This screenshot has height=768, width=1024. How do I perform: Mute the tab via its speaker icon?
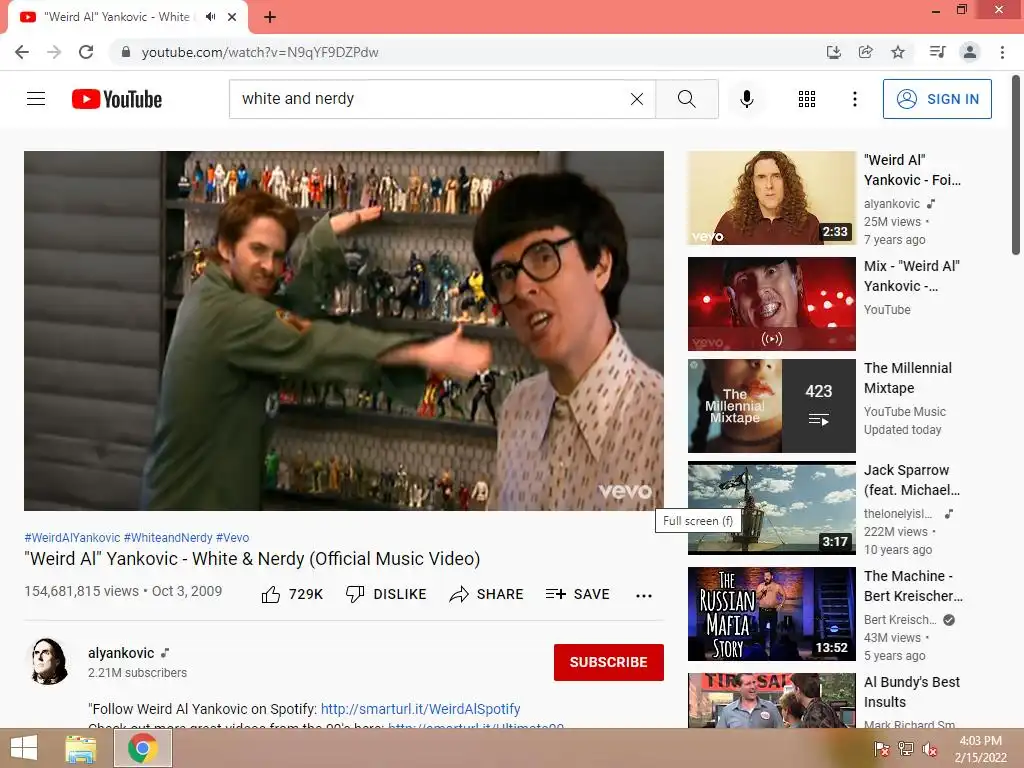(x=210, y=17)
